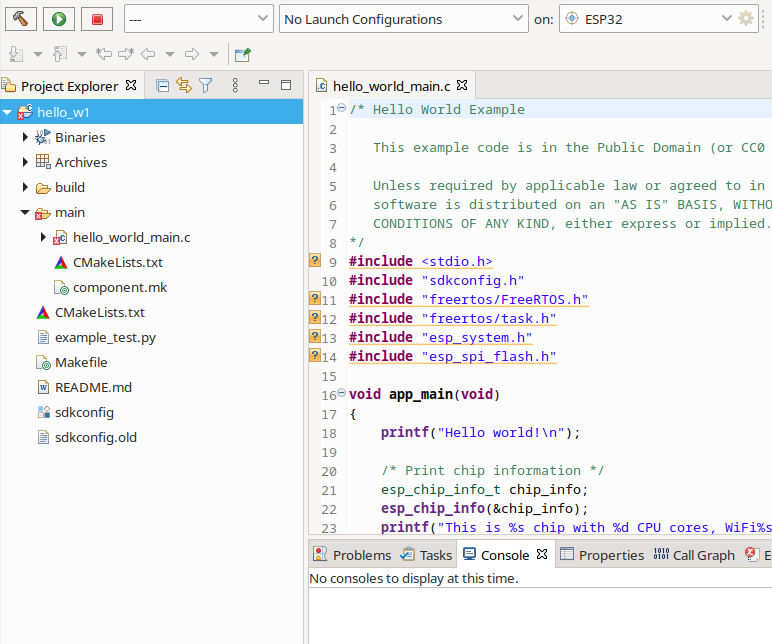Select hello_world_main.c in Project Explorer
This screenshot has height=644, width=772.
click(x=131, y=237)
